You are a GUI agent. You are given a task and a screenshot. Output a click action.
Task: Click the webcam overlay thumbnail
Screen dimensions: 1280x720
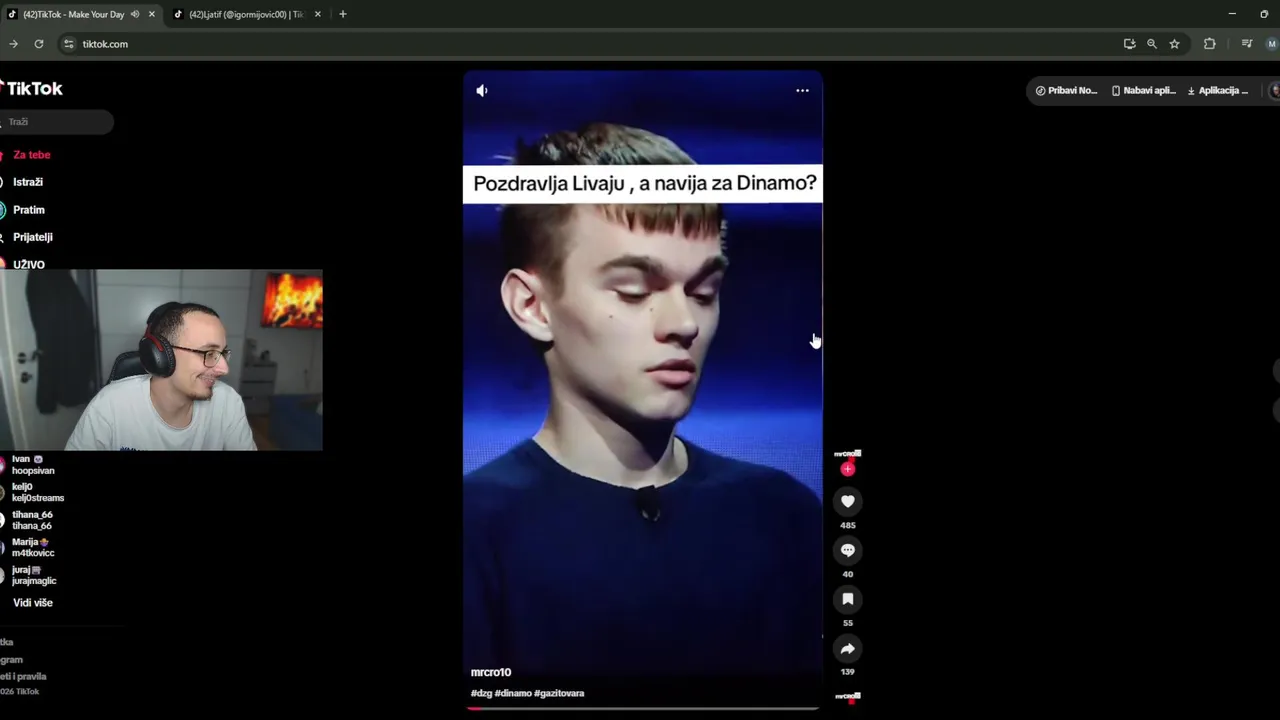pos(161,360)
